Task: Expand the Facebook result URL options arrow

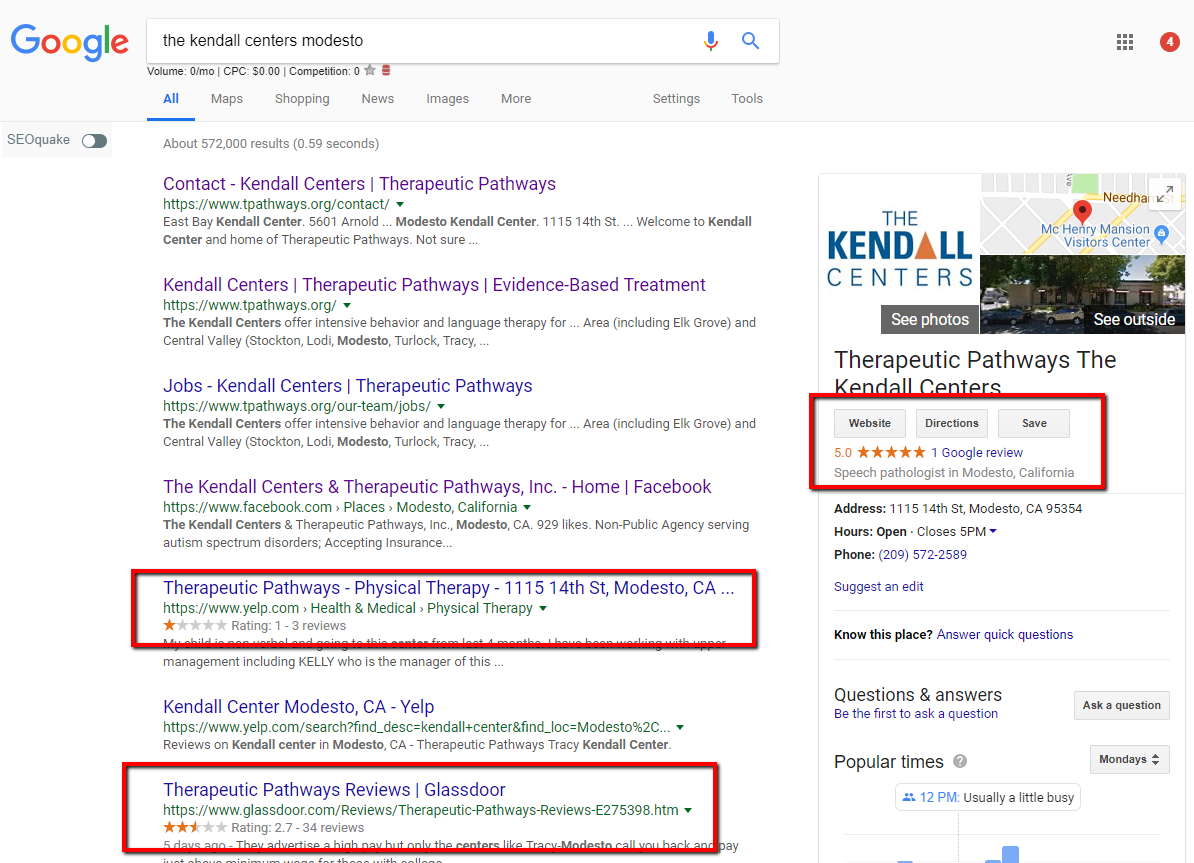Action: [527, 507]
